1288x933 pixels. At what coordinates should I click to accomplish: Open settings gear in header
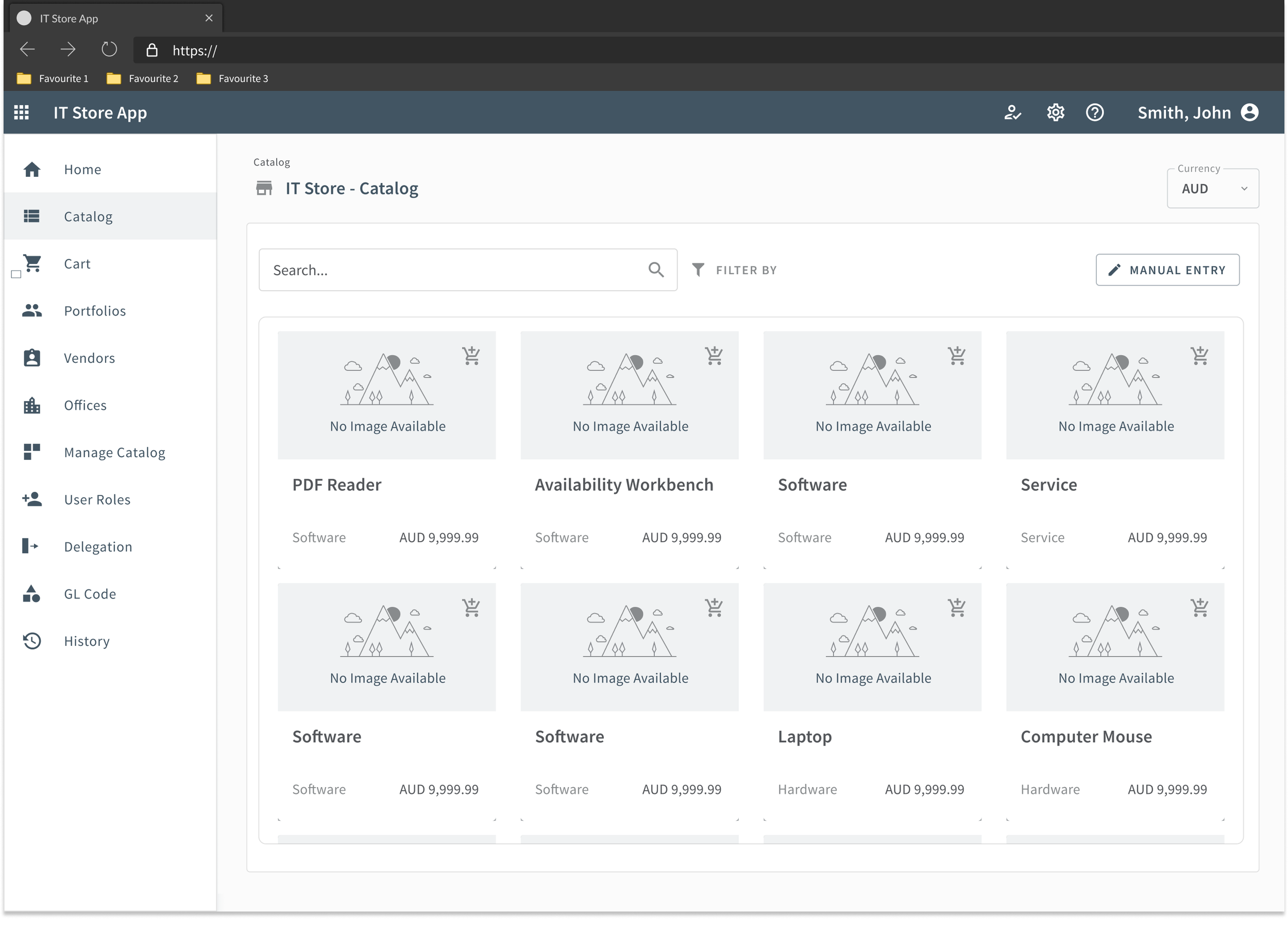tap(1055, 112)
